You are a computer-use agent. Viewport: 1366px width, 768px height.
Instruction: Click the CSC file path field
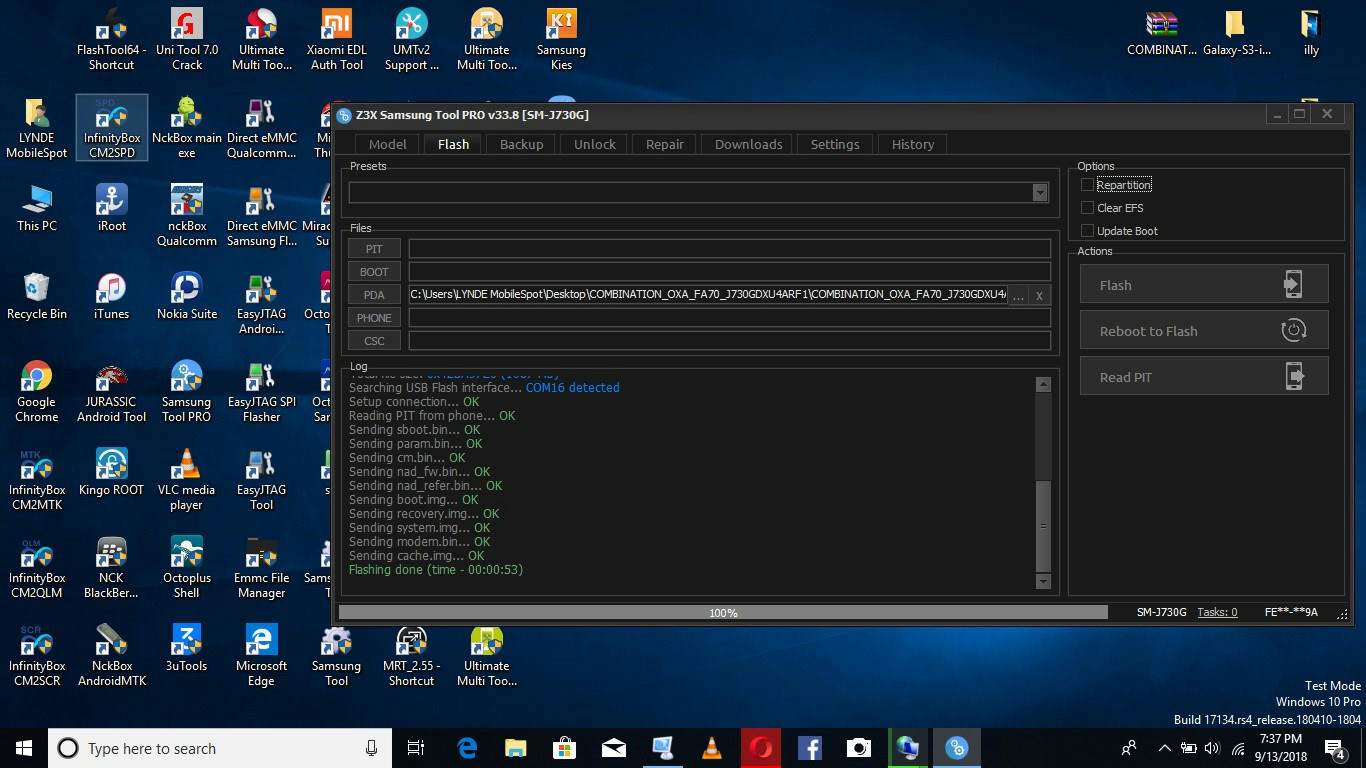pos(730,341)
